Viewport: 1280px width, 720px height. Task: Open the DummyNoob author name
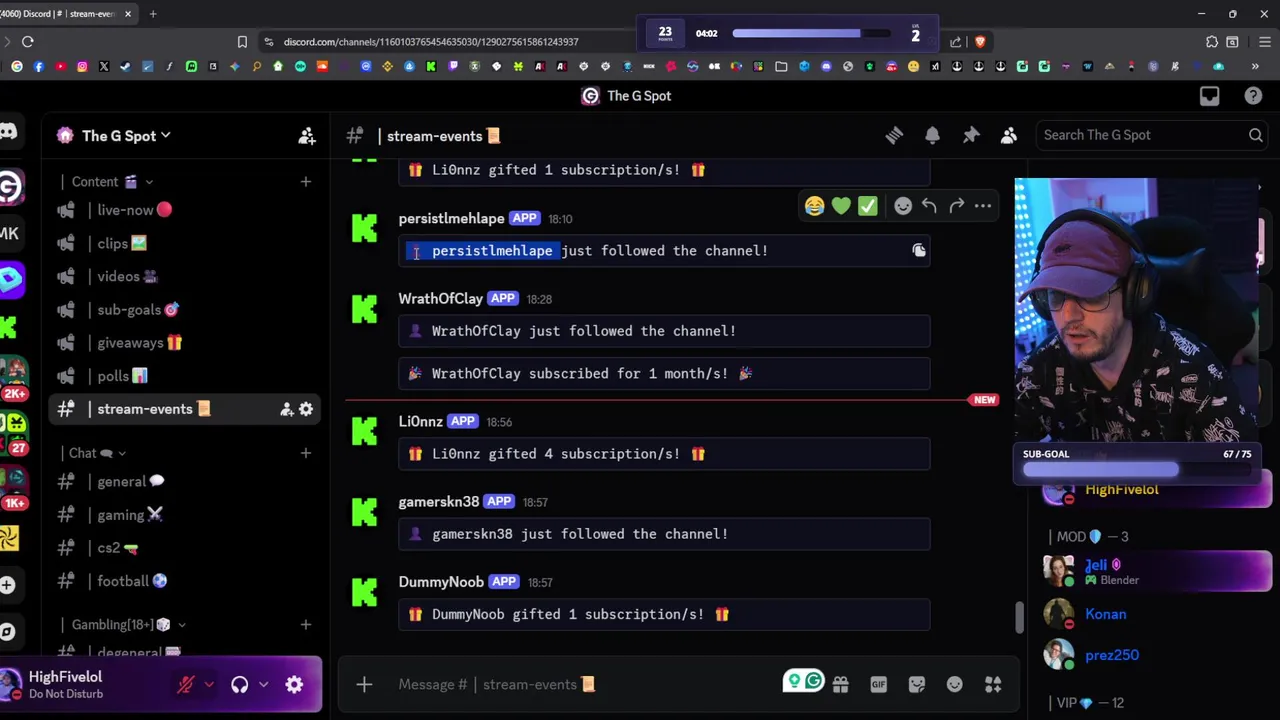(x=441, y=582)
